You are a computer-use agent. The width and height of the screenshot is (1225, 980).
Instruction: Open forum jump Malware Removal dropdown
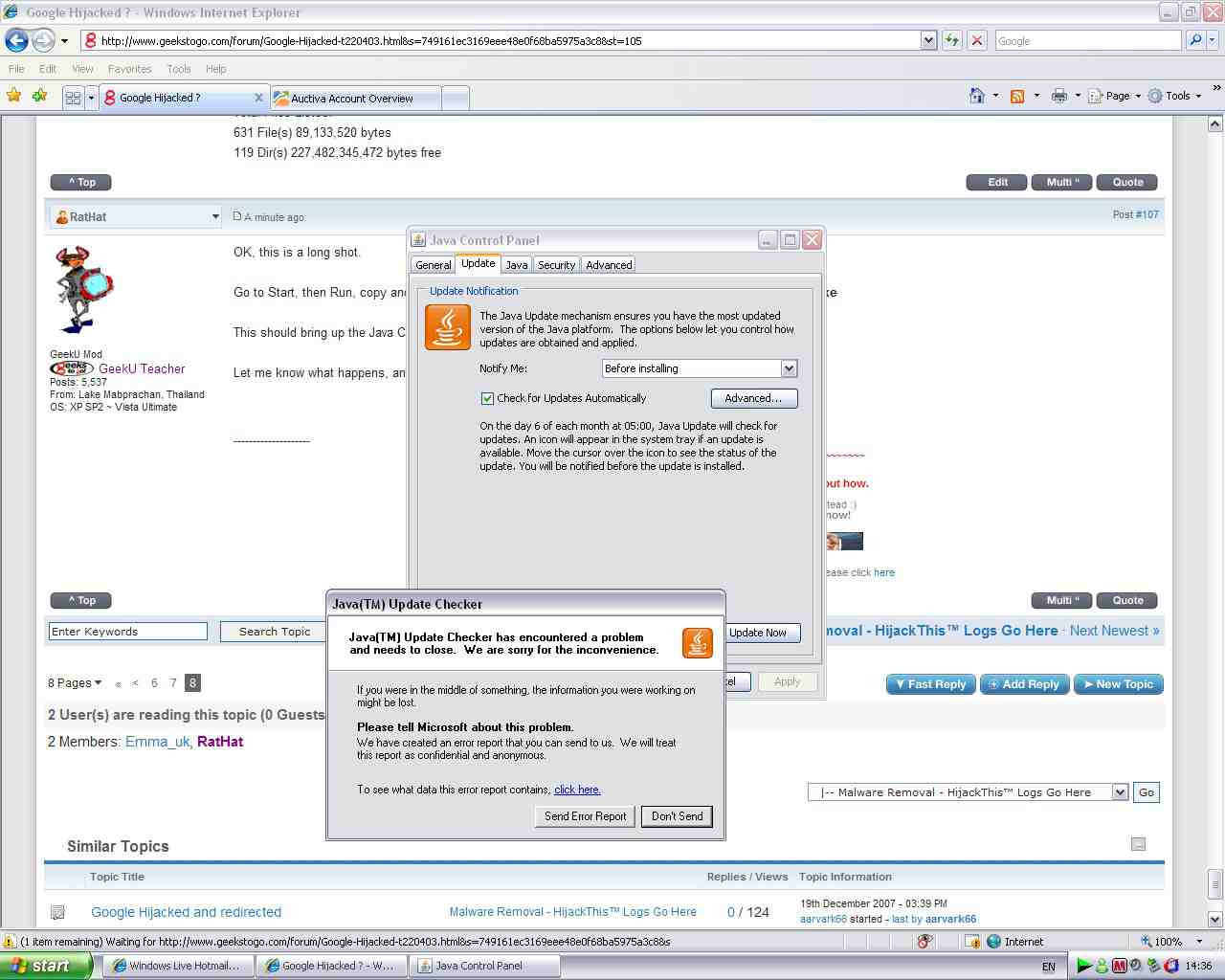click(x=1120, y=791)
